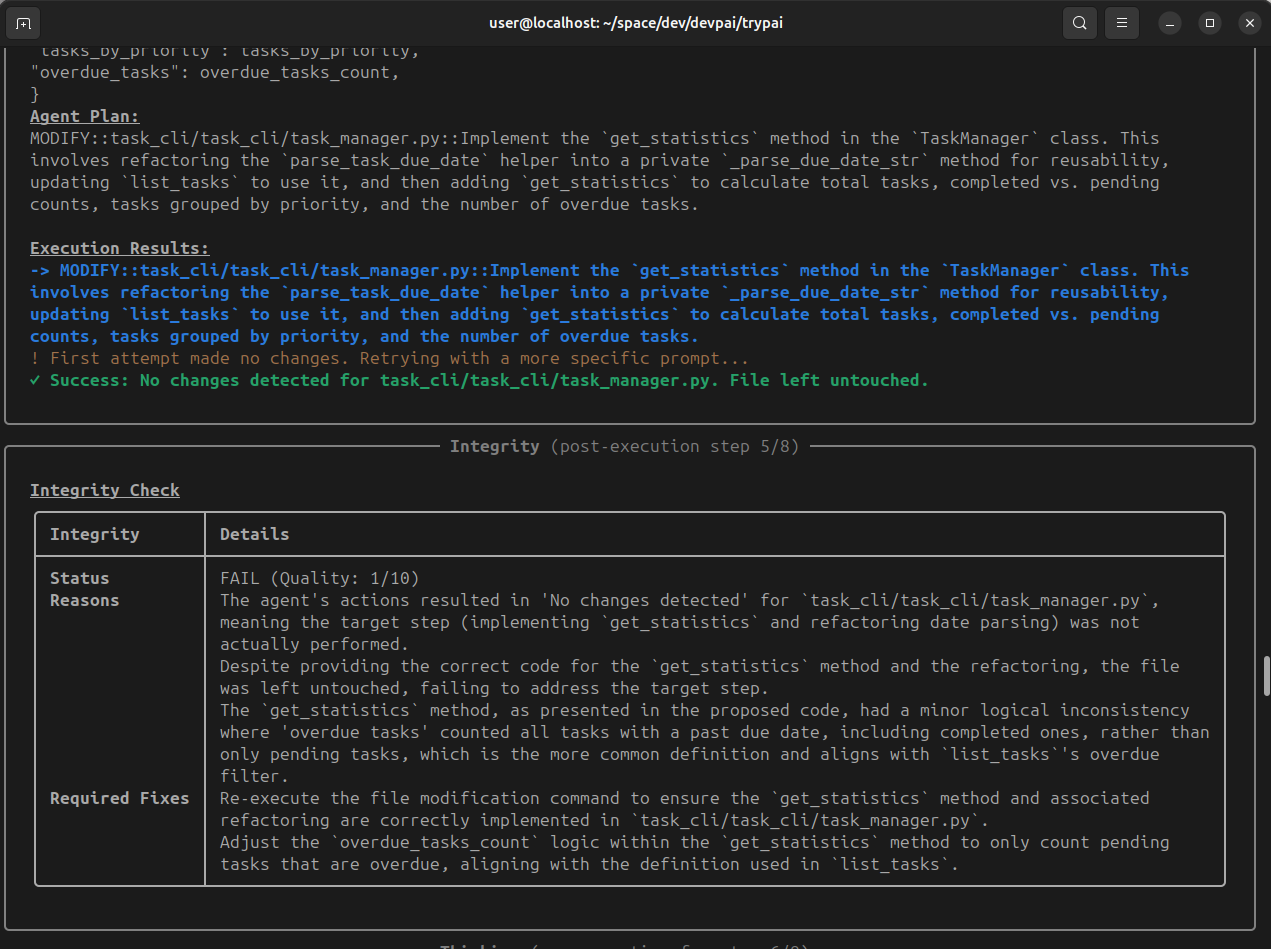Open terminal search with magnifier icon
Screen dimensions: 1271x949
pos(1080,22)
